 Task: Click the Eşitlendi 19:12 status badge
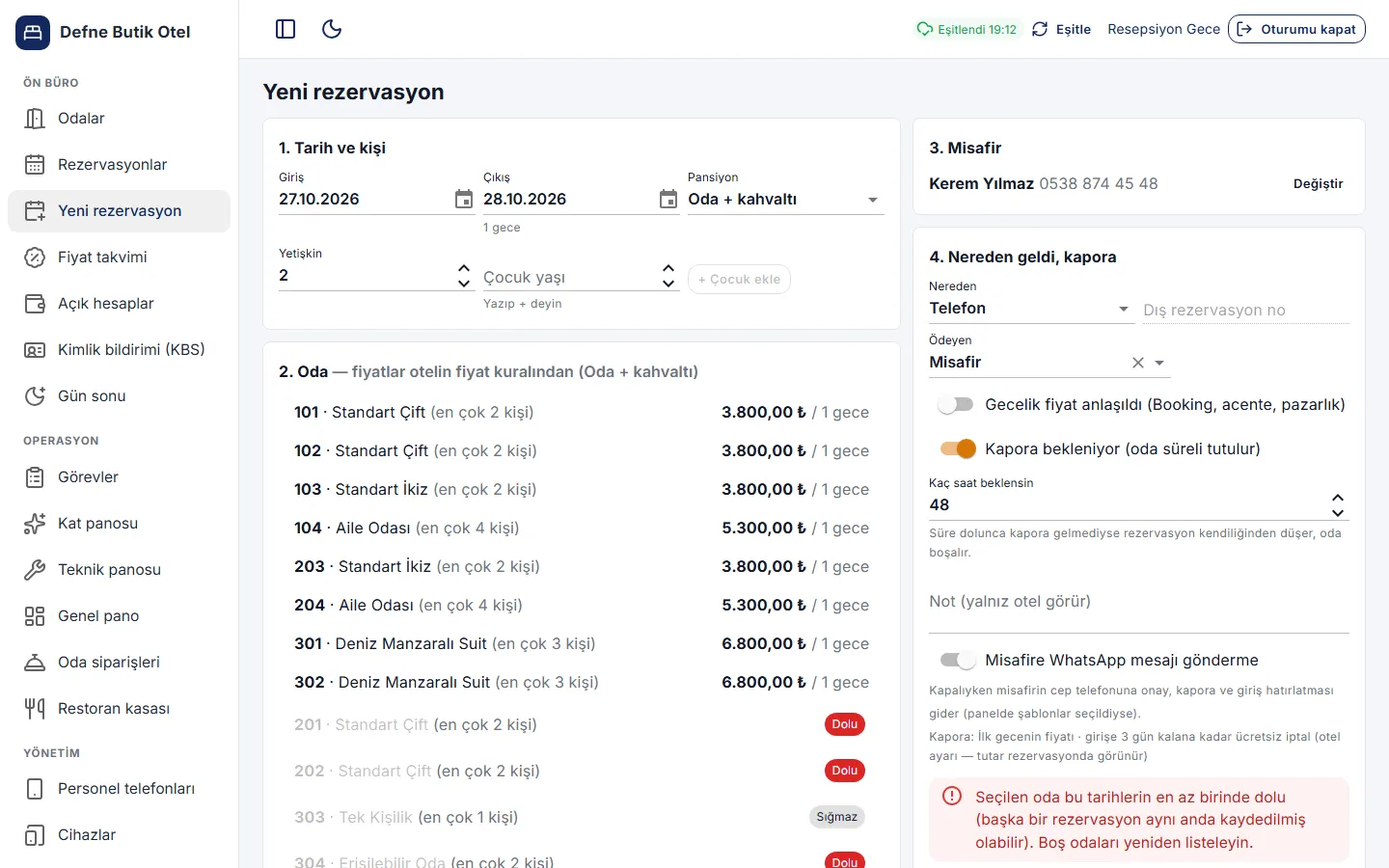967,29
